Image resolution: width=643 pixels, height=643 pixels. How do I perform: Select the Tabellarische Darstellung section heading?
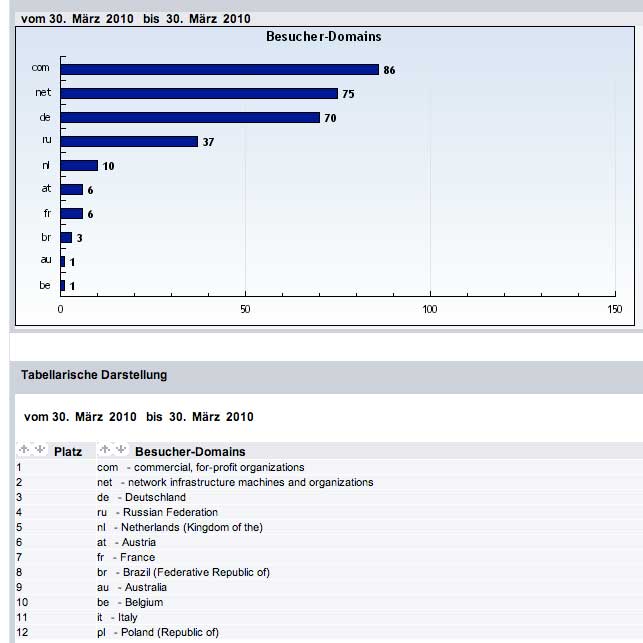click(x=94, y=375)
